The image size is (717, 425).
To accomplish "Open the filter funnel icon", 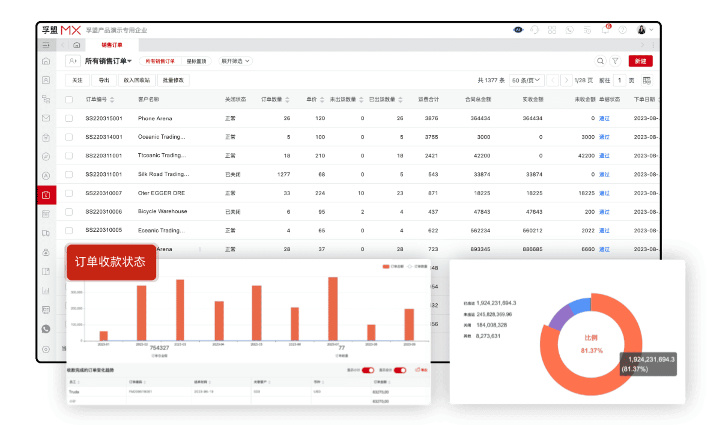I will click(615, 61).
